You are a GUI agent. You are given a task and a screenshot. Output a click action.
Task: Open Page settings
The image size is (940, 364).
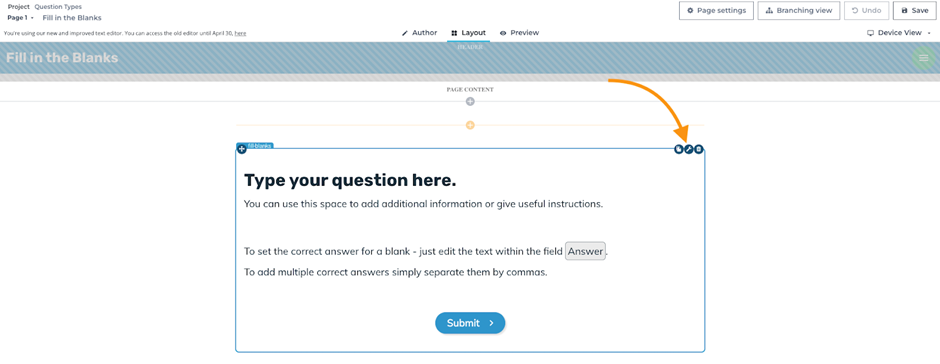716,10
